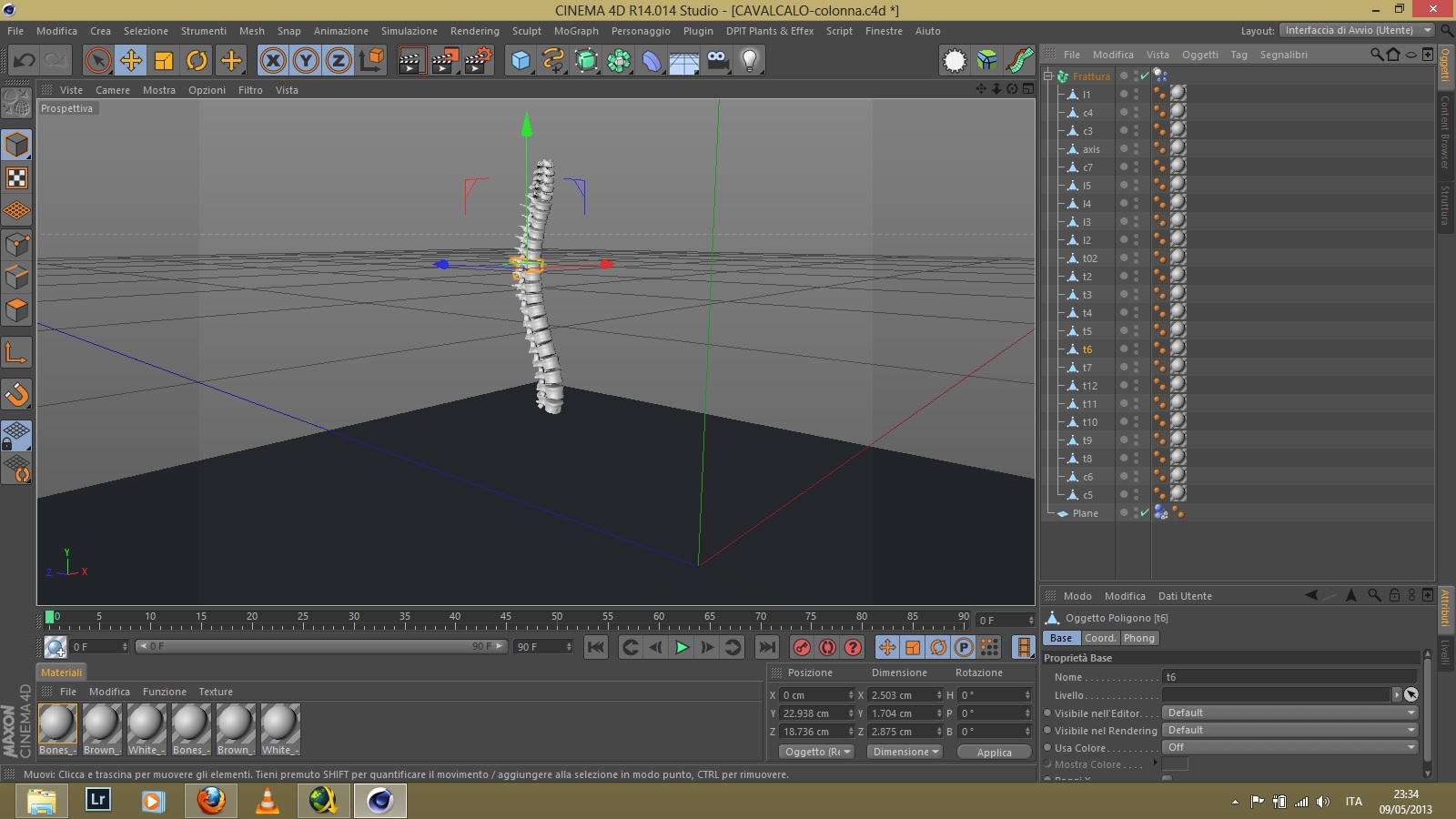Viewport: 1456px width, 819px height.
Task: Open the Visibile nell'Editor dropdown
Action: [x=1290, y=713]
